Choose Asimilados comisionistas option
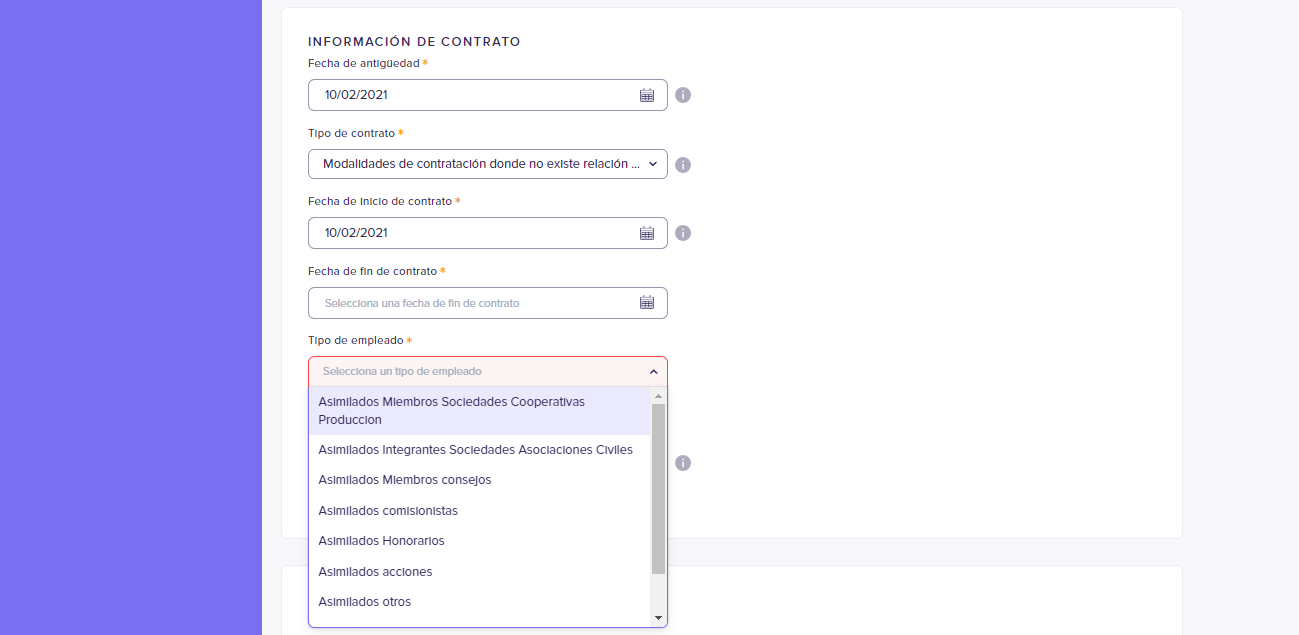Viewport: 1299px width, 635px height. pos(480,510)
